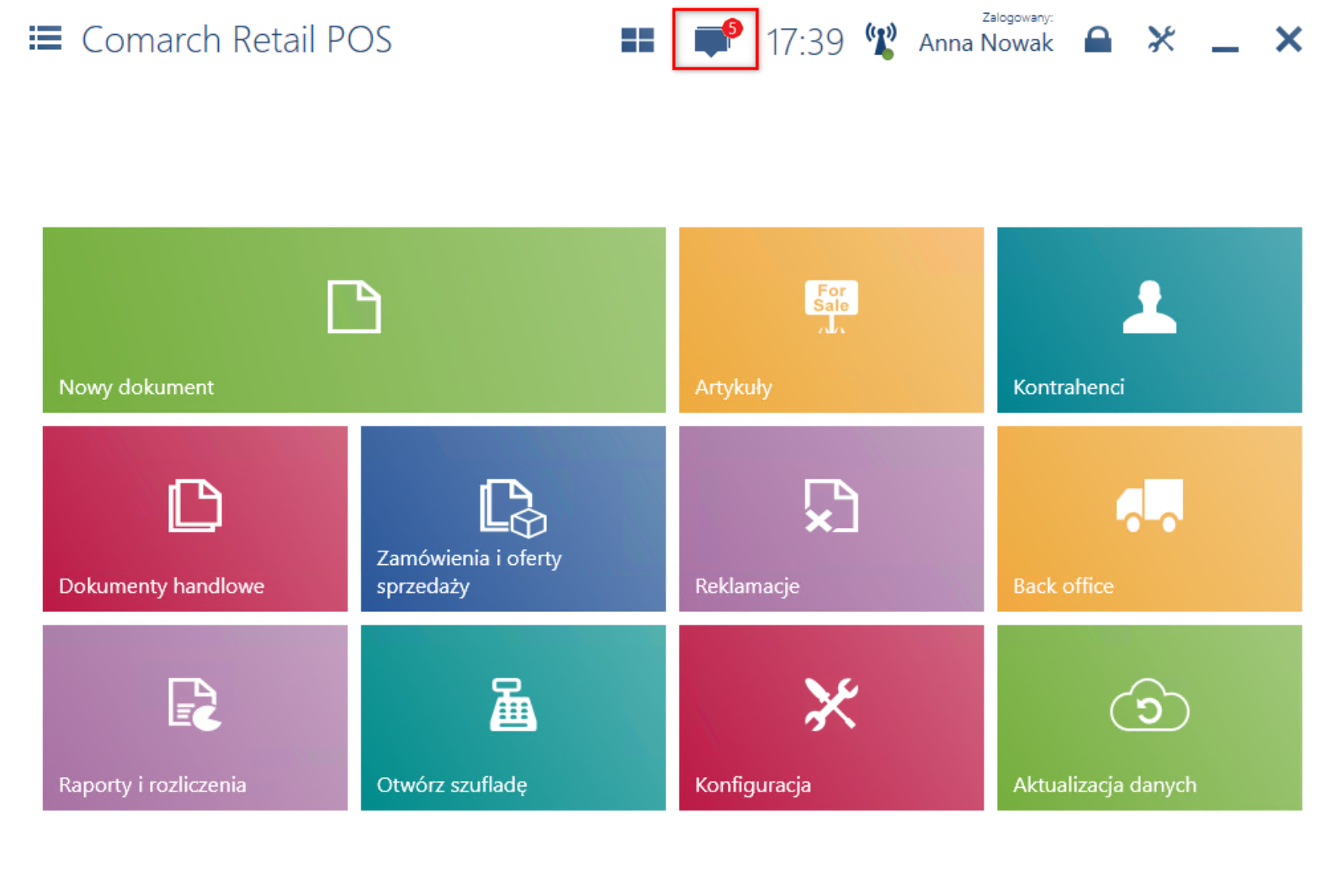Open the Back office tile
This screenshot has height=896, width=1325.
[1149, 519]
